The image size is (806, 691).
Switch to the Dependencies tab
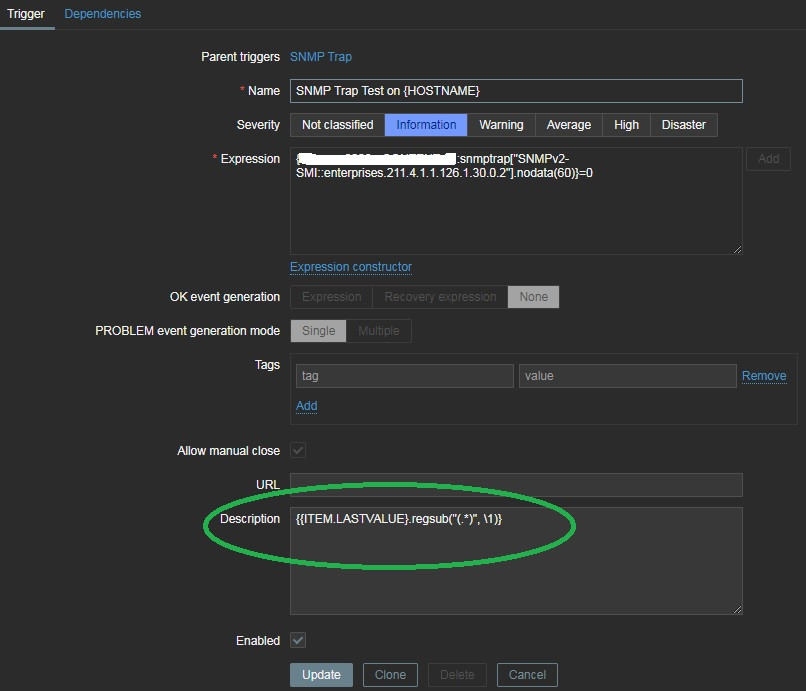102,14
